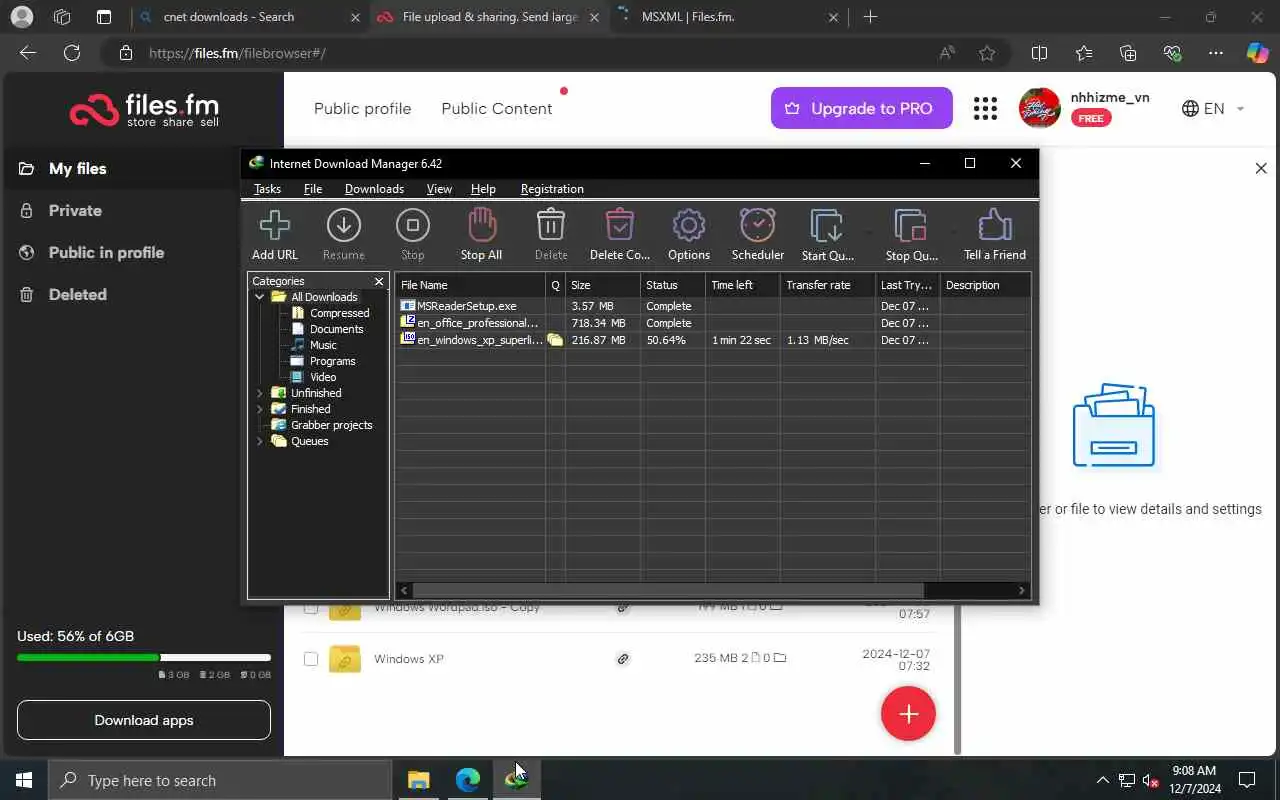The image size is (1280, 800).
Task: Switch to MSXML | Files.fm tab
Action: coord(730,17)
